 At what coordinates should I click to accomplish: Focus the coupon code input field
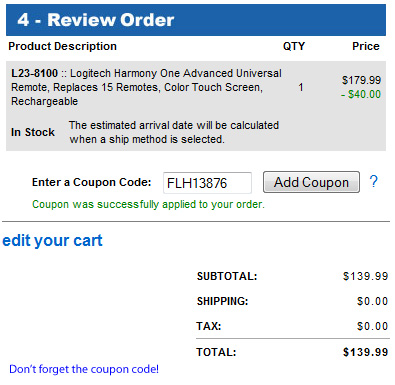pyautogui.click(x=207, y=183)
